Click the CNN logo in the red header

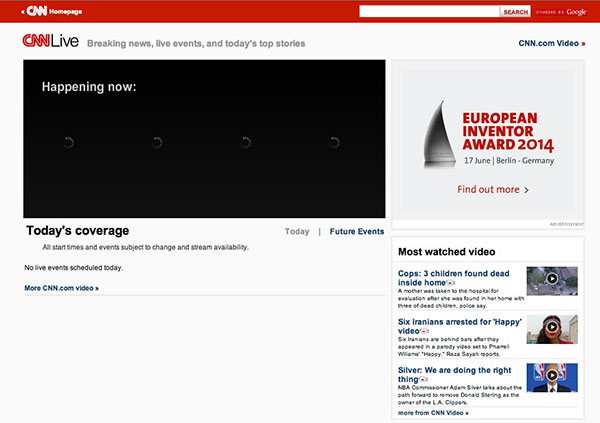pos(36,11)
